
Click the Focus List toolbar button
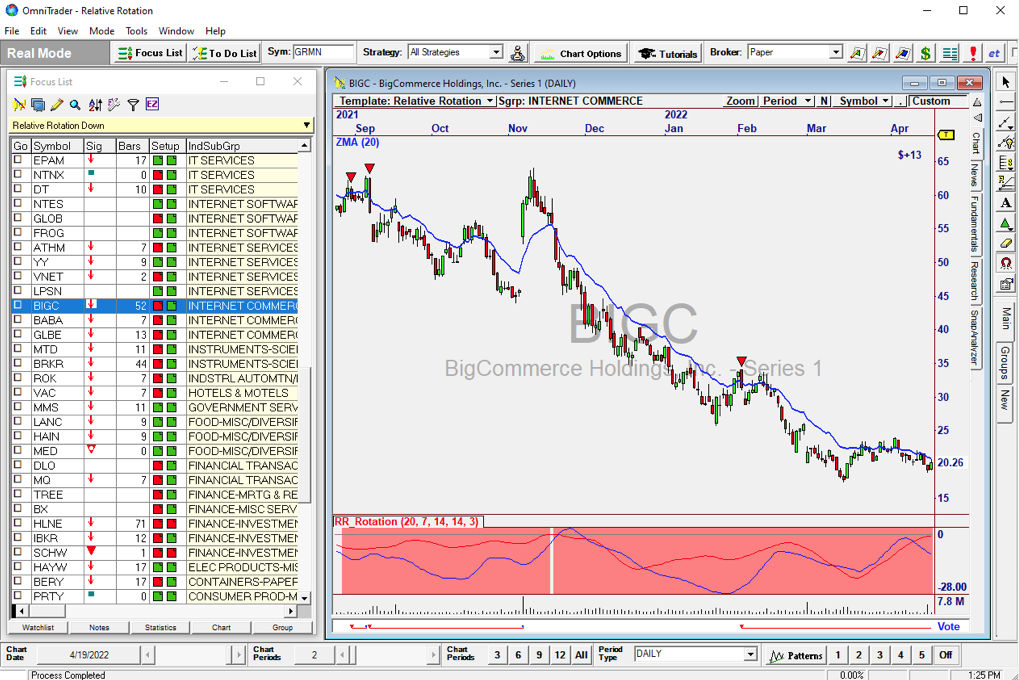click(150, 53)
